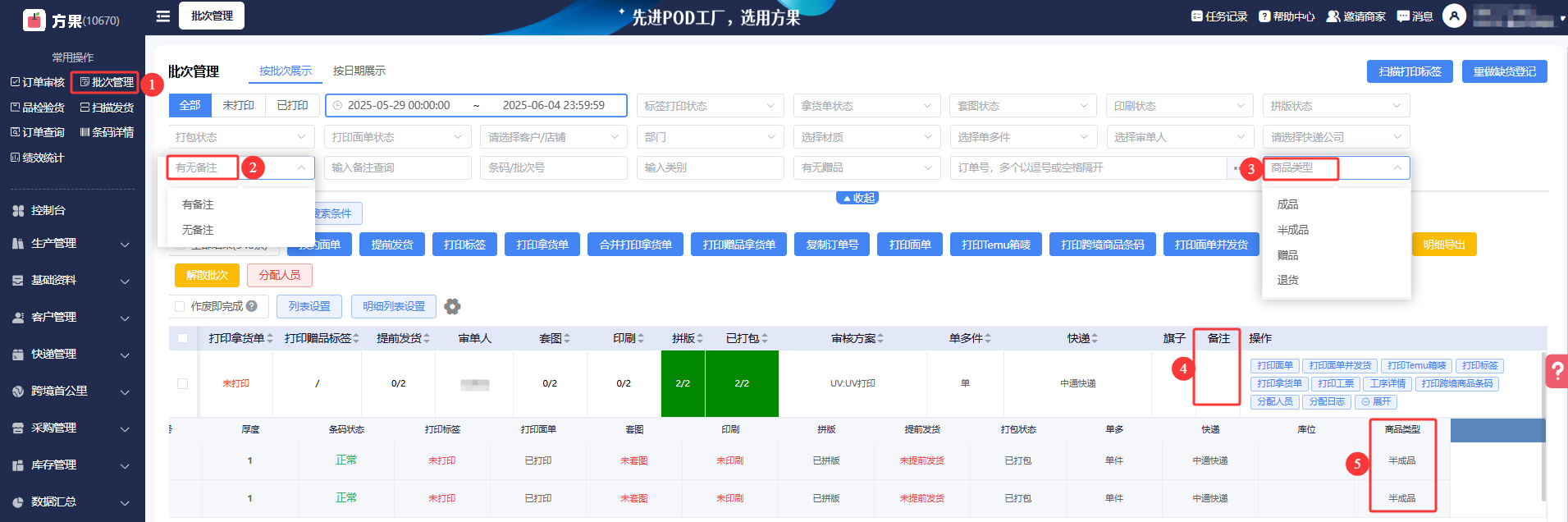This screenshot has height=522, width=1568.
Task: Check the 未打印 batch row checkbox
Action: click(x=182, y=383)
